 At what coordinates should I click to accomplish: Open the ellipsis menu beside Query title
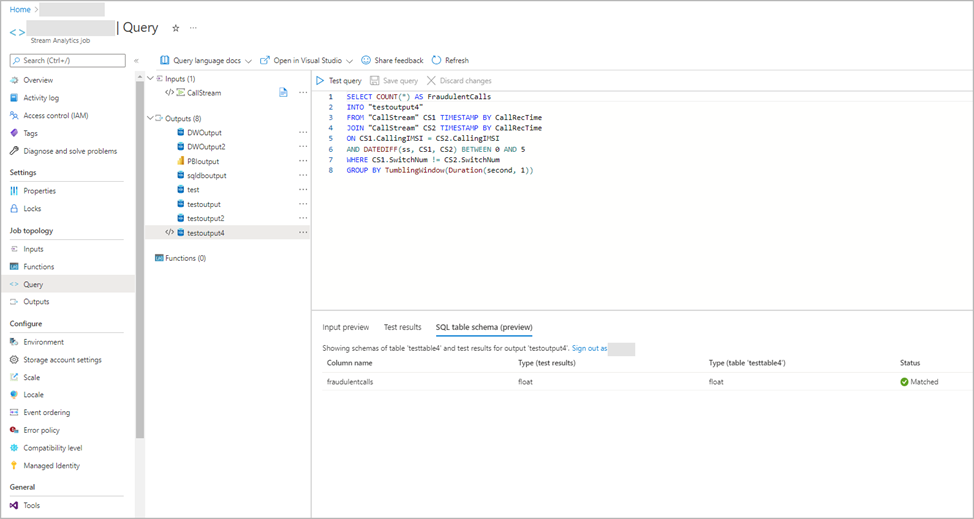tap(193, 28)
